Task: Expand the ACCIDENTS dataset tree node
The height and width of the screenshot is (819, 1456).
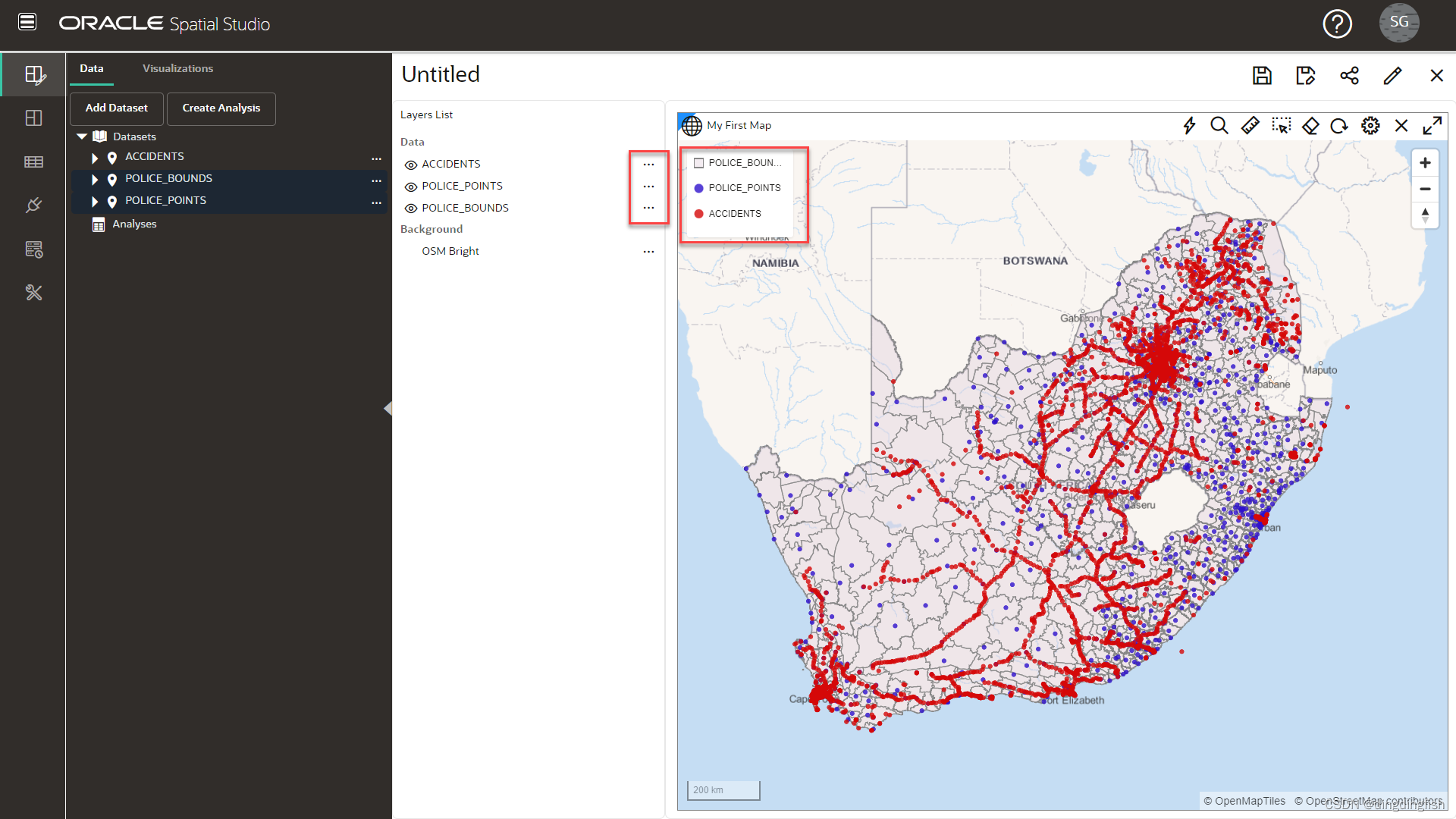Action: coord(95,158)
